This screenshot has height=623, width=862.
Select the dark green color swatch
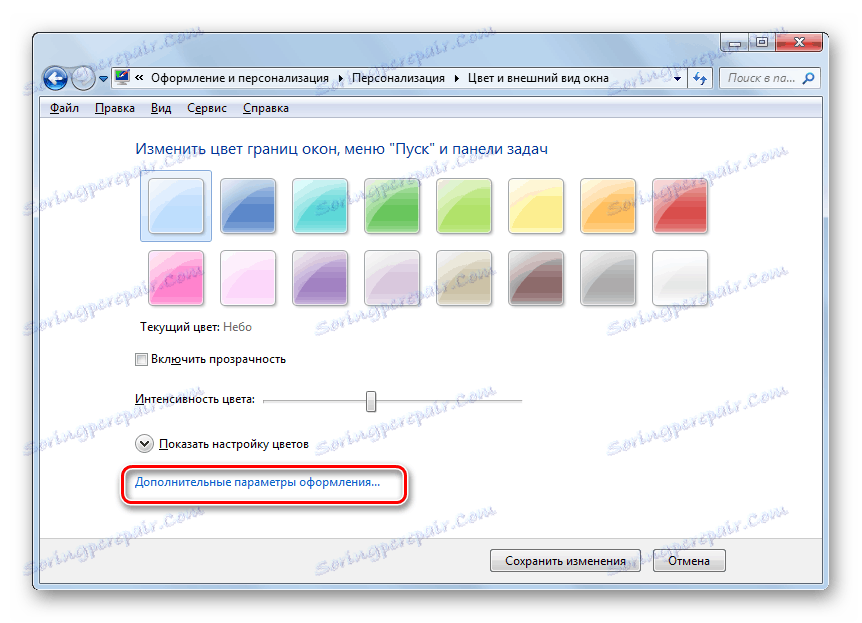tap(392, 206)
